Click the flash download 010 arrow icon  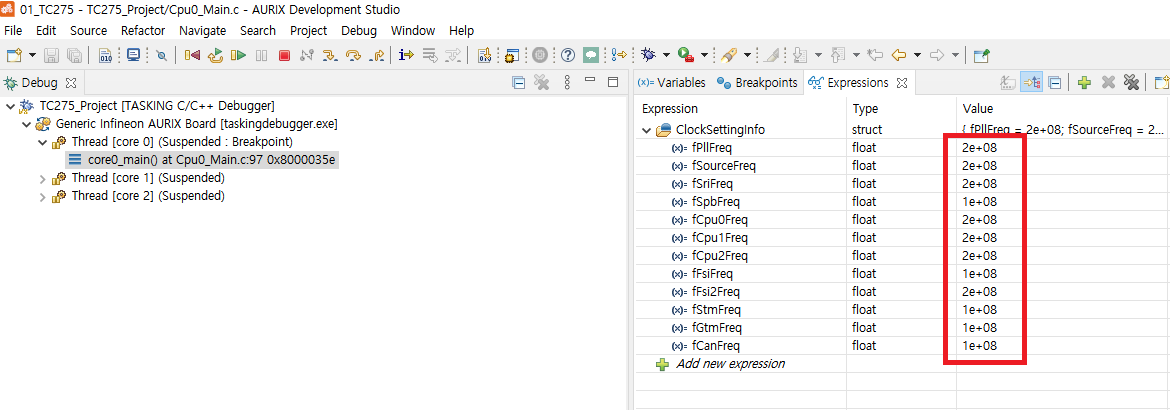485,55
